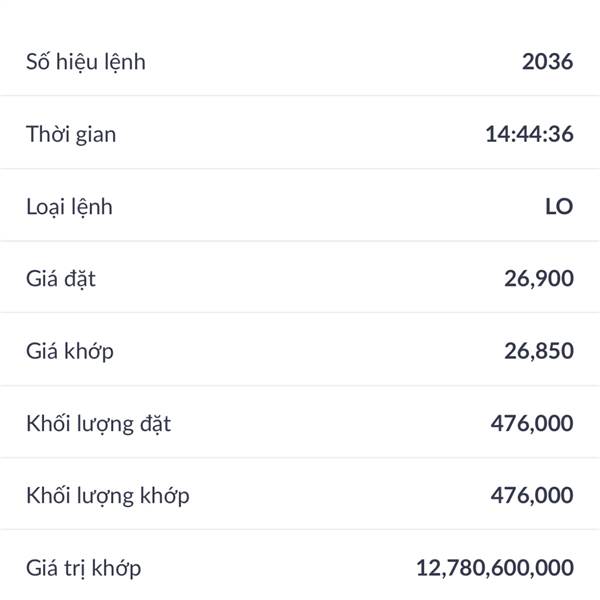Select the time value 14:44:36
This screenshot has height=600, width=600.
(529, 134)
